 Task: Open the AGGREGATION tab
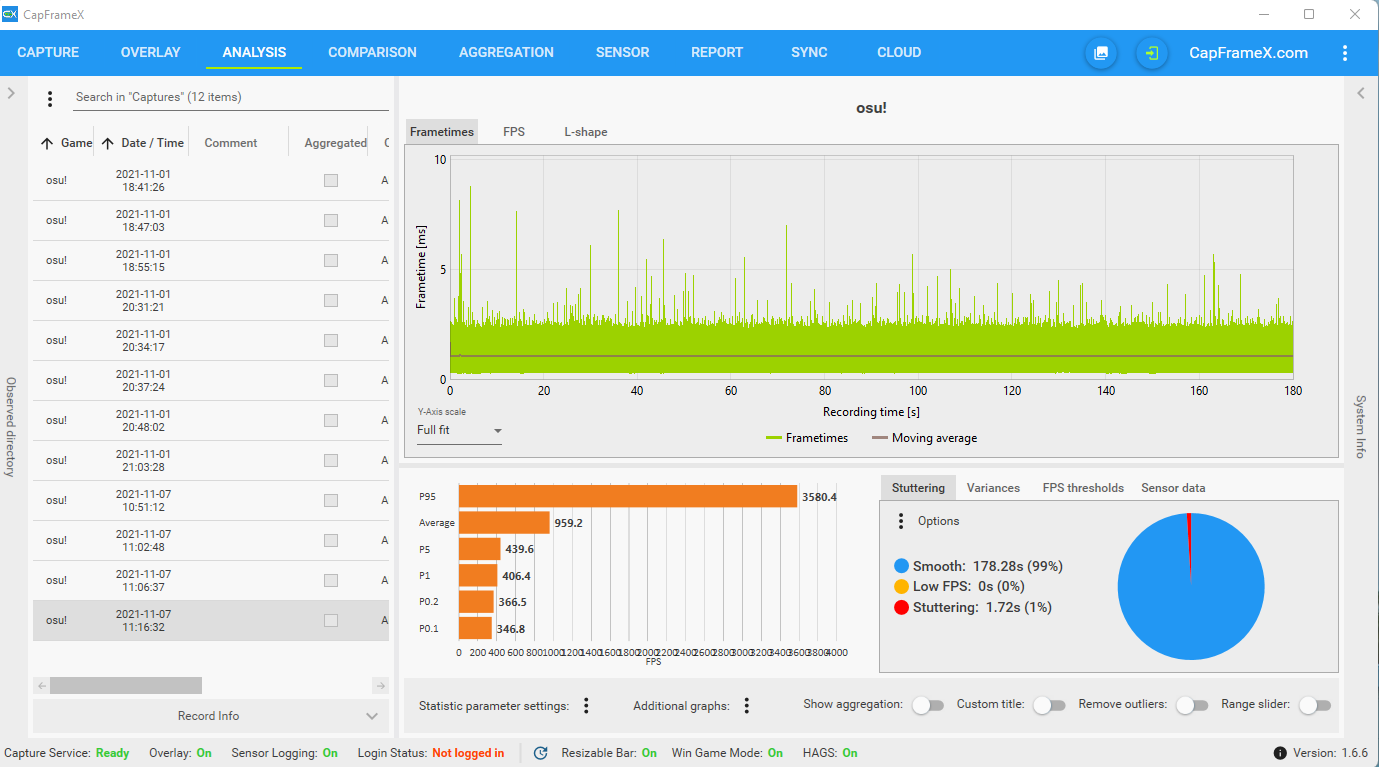(x=506, y=53)
